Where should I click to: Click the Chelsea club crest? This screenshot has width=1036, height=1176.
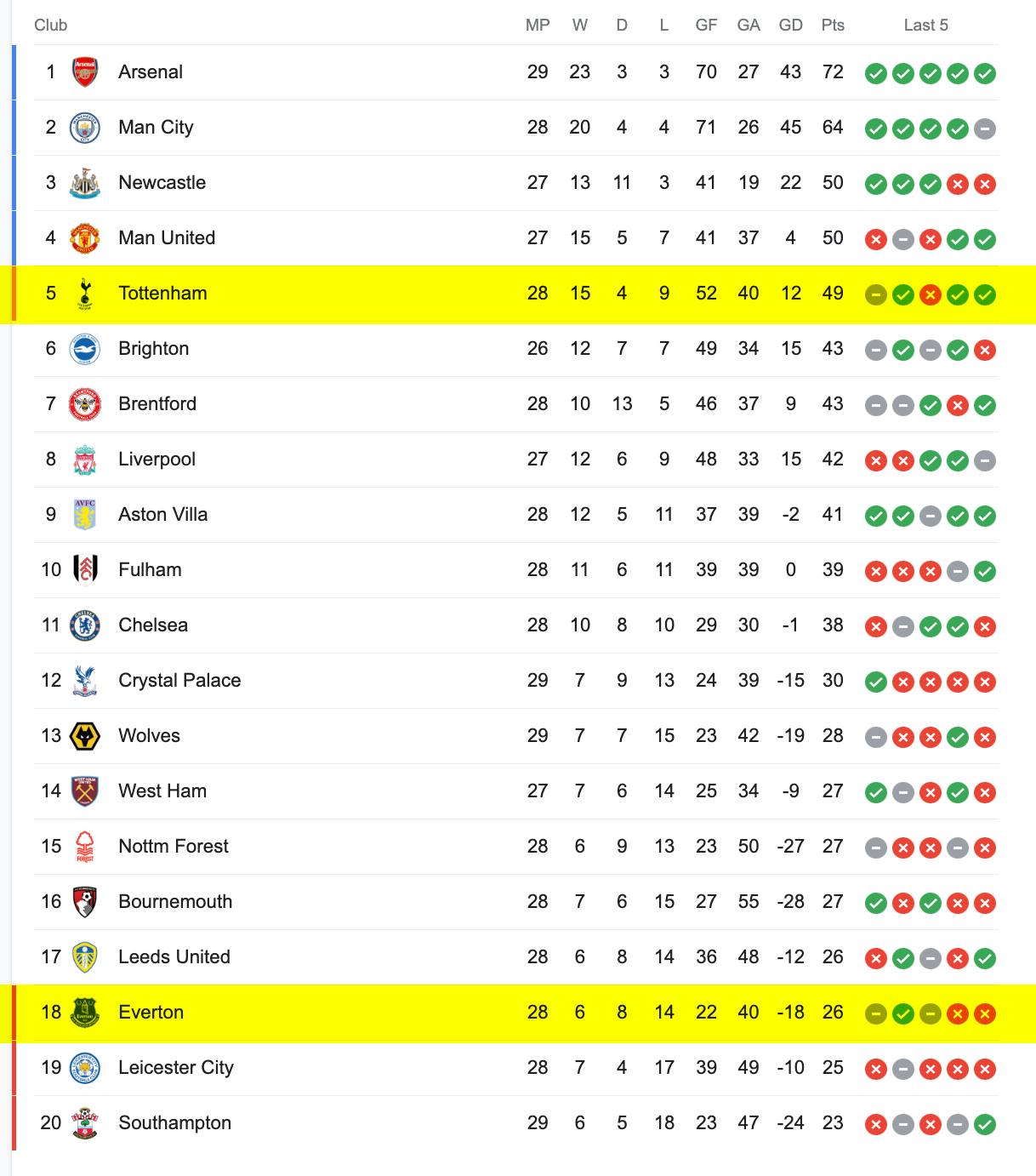click(84, 625)
